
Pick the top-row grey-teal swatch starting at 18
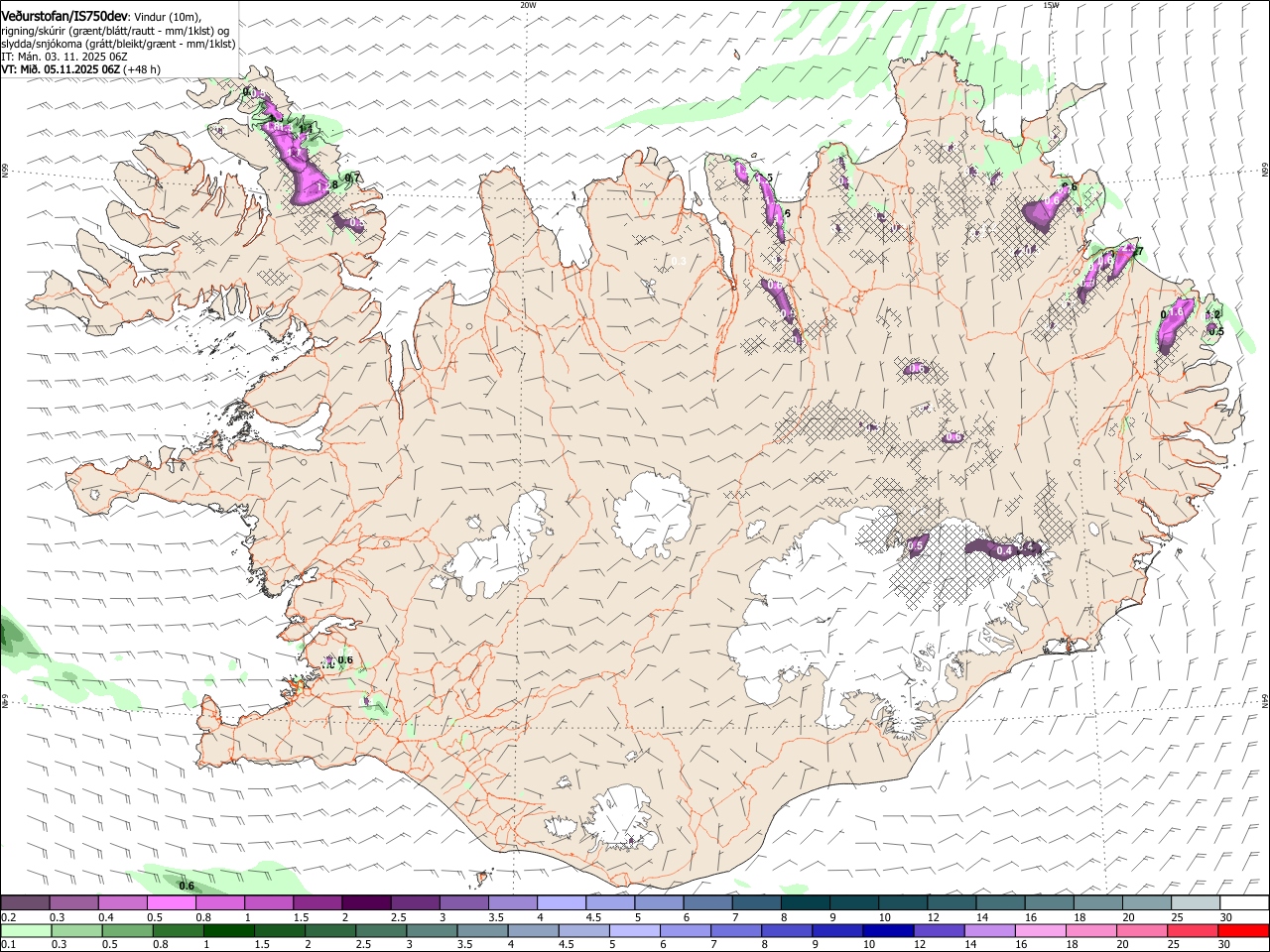pos(1098,902)
